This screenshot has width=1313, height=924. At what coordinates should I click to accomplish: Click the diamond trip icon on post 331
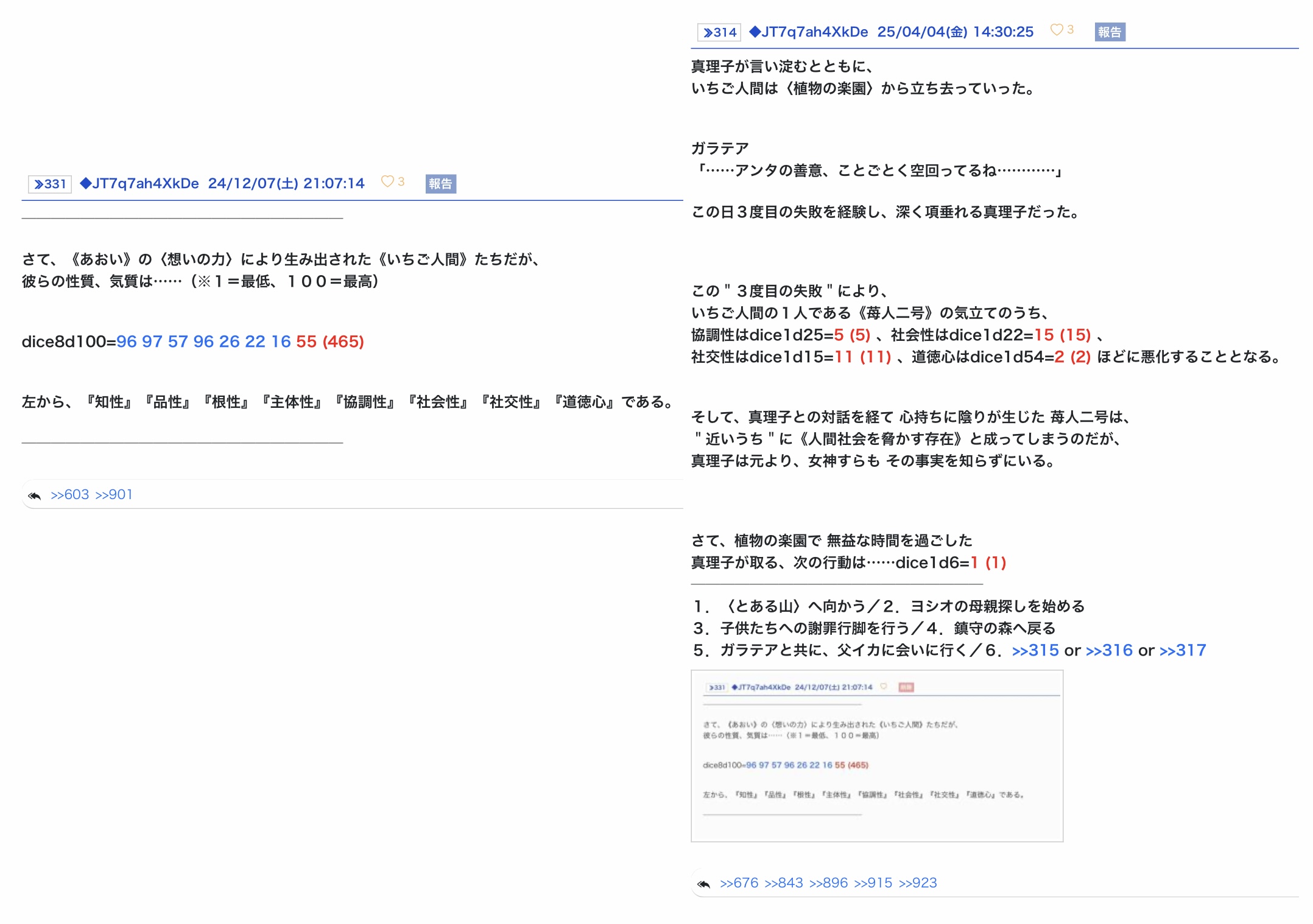[86, 184]
